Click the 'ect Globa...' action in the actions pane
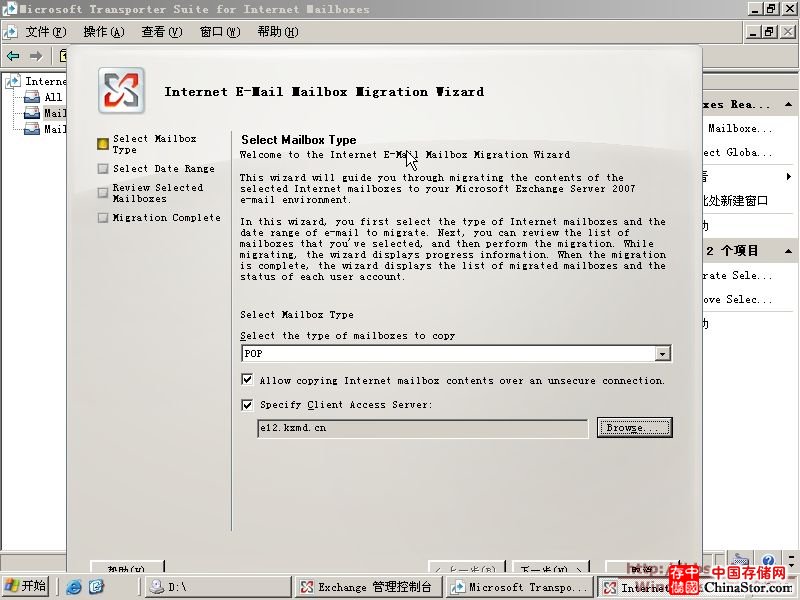This screenshot has width=800, height=600. point(738,153)
